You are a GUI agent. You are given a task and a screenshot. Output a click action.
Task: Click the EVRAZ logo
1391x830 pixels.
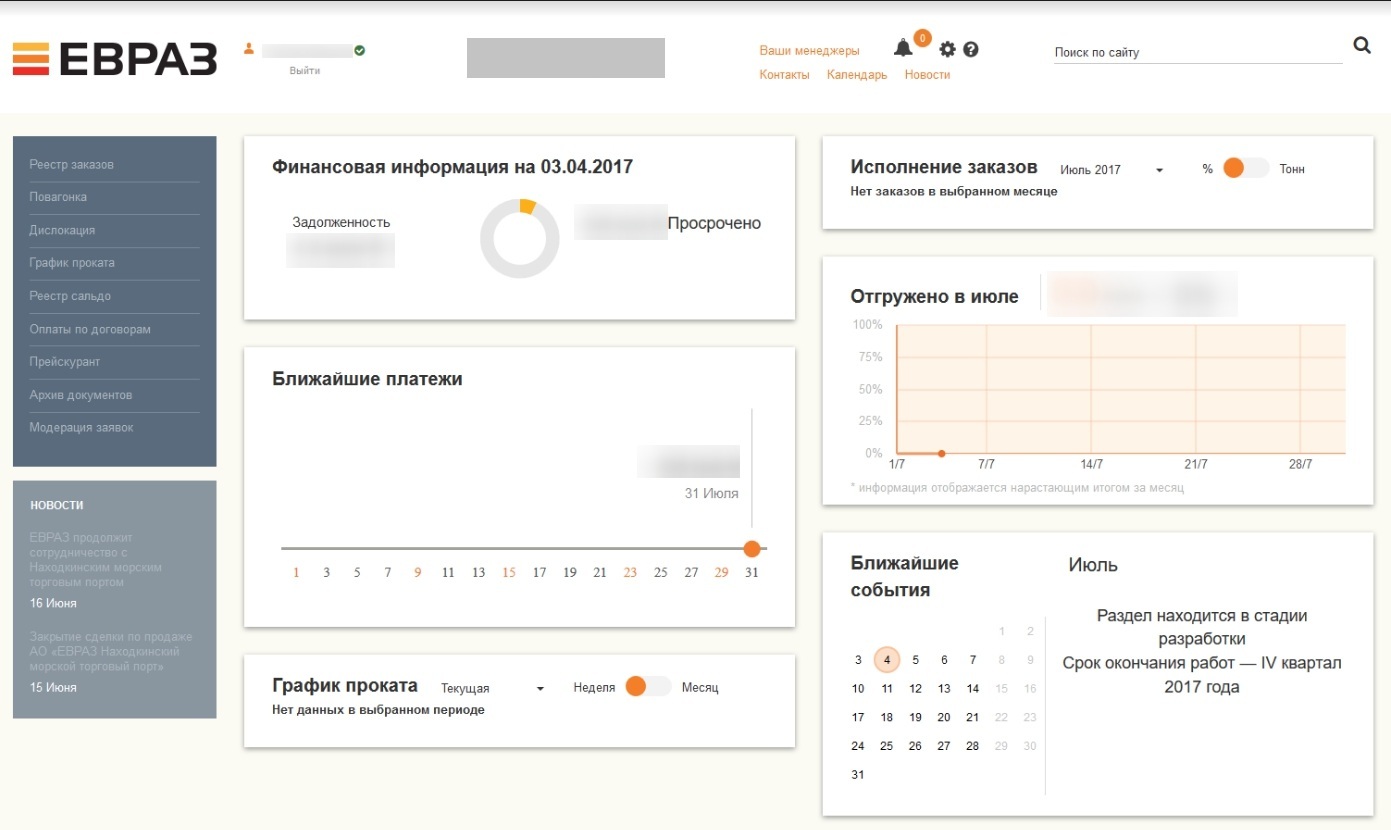tap(114, 59)
